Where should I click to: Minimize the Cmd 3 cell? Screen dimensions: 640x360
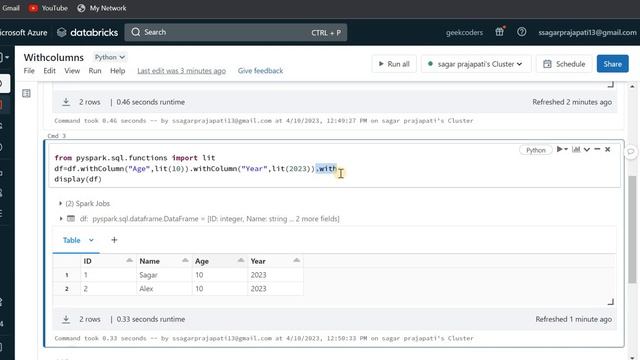click(x=597, y=149)
